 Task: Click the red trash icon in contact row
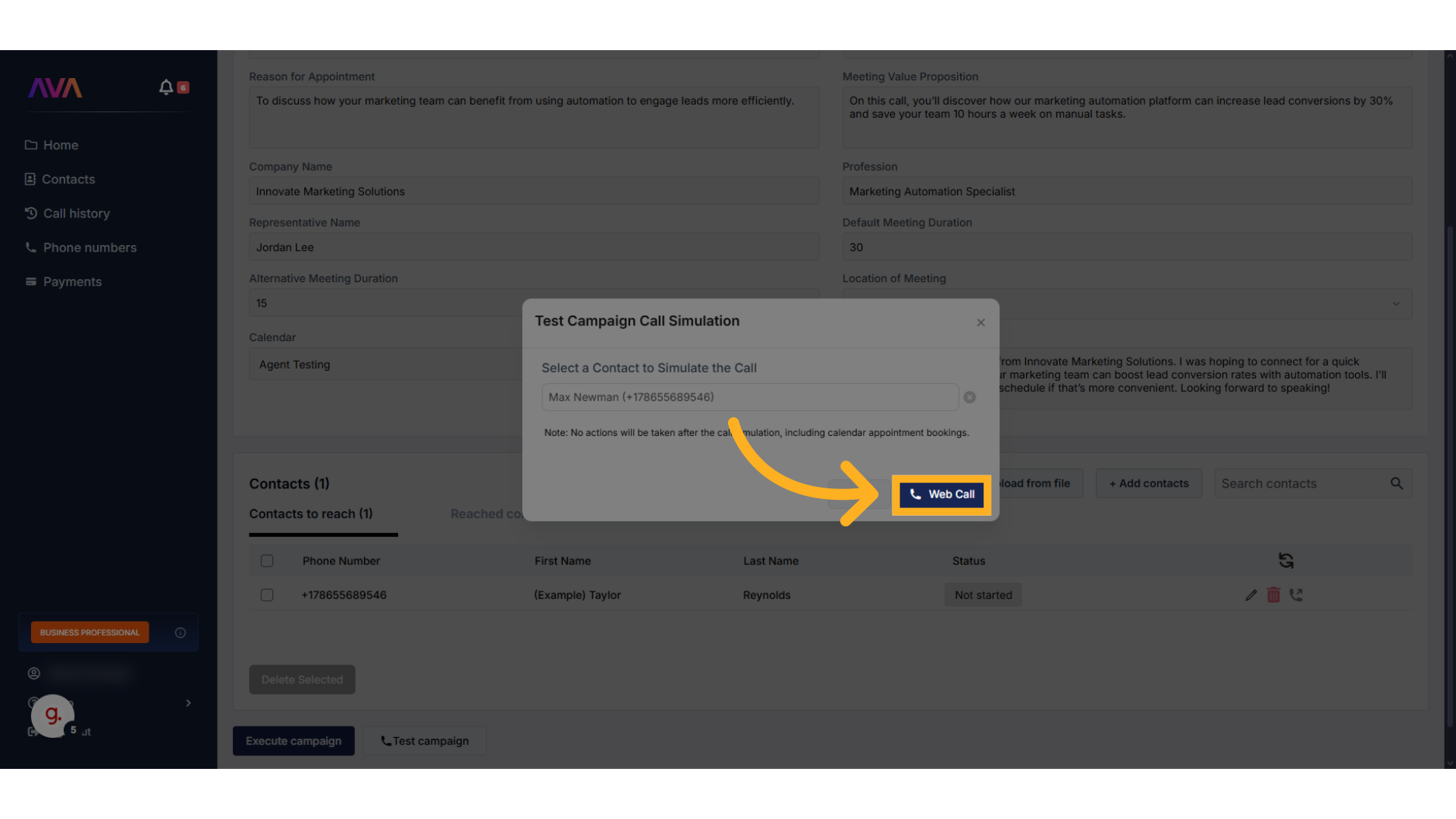[x=1273, y=595]
